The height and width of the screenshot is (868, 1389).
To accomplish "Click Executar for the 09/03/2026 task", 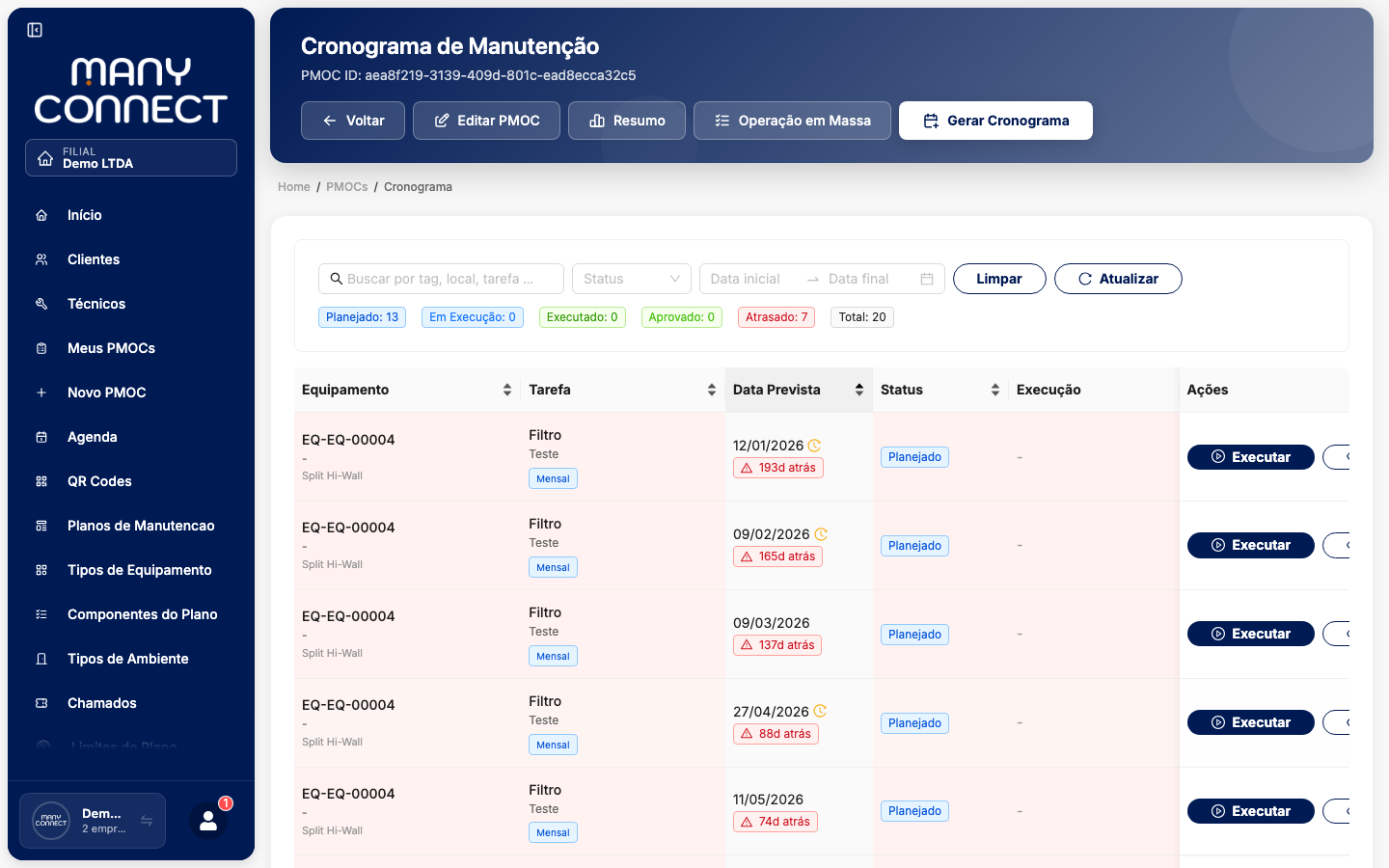I will (x=1251, y=634).
